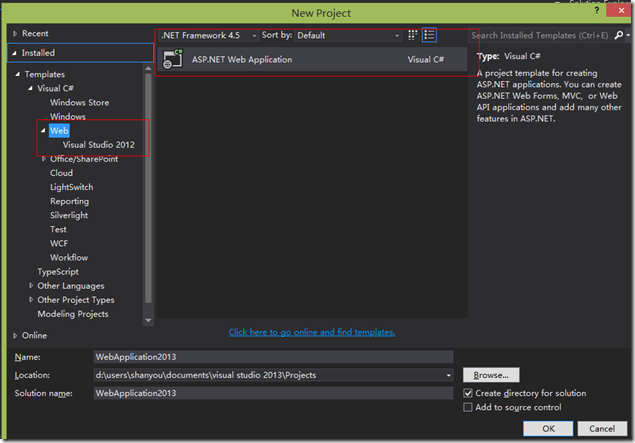This screenshot has width=635, height=443.
Task: Collapse the Installed section
Action: click(x=15, y=53)
